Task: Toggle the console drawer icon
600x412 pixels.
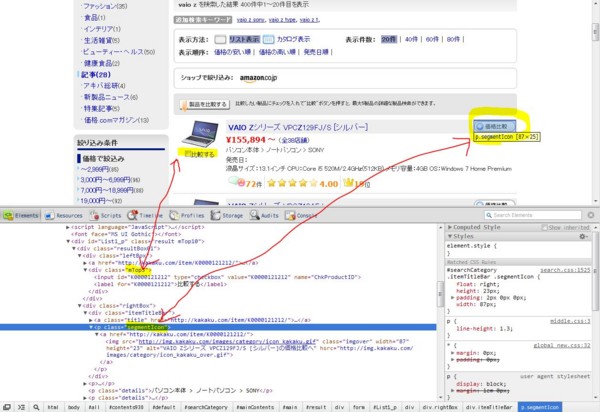Action: pos(21,407)
